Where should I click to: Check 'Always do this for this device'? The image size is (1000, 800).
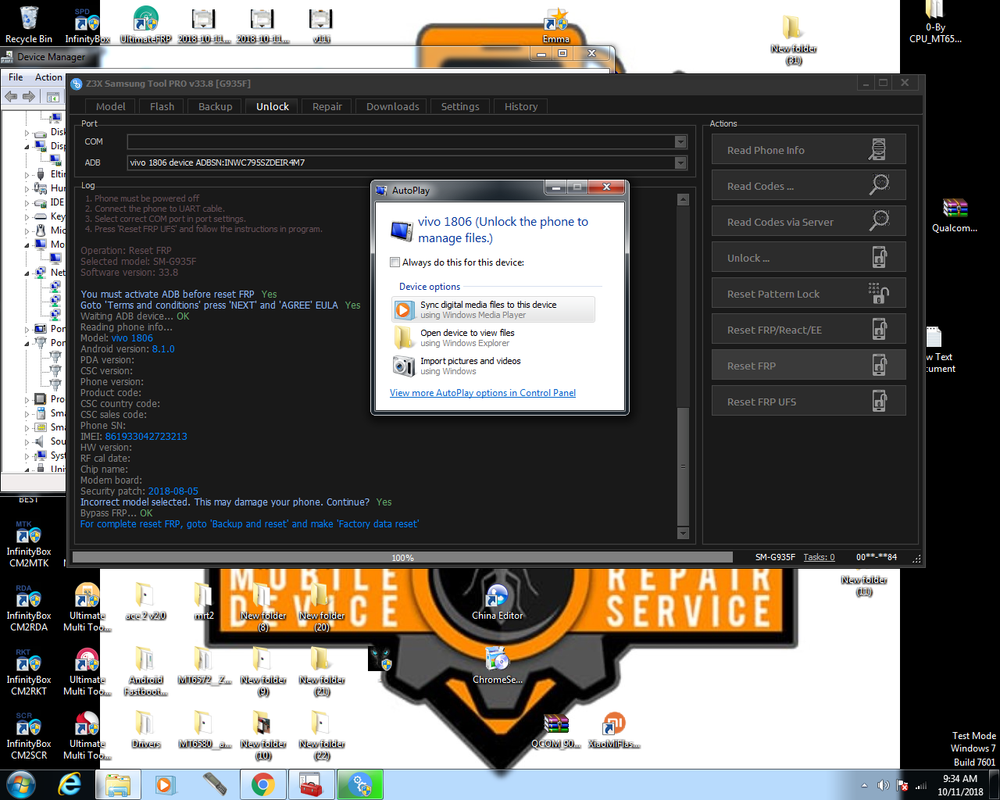(x=395, y=262)
